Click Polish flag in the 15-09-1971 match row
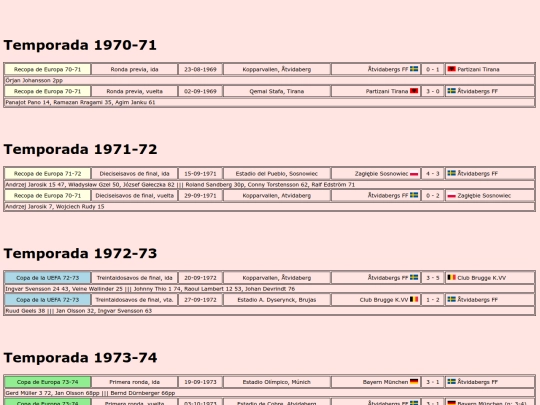This screenshot has width=540, height=405. click(x=414, y=173)
